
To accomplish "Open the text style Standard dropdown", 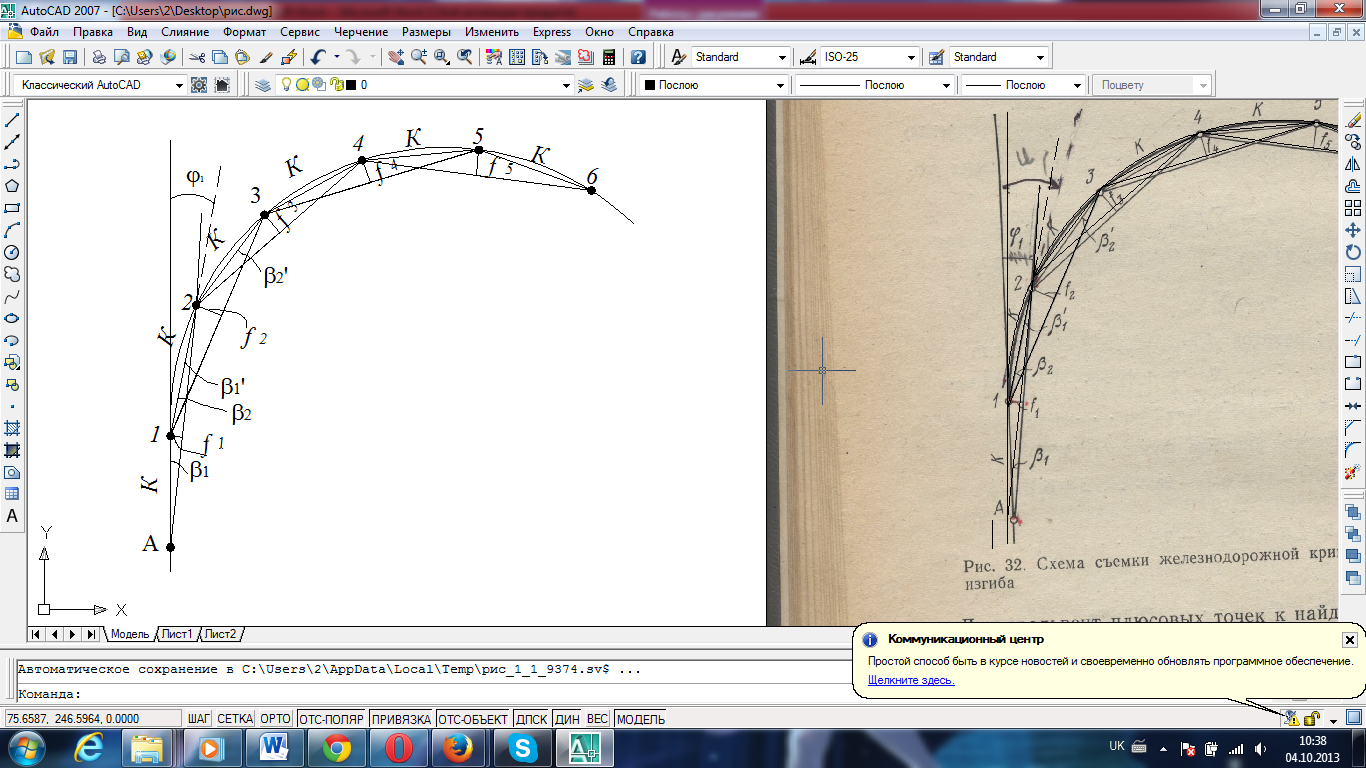I will 782,57.
